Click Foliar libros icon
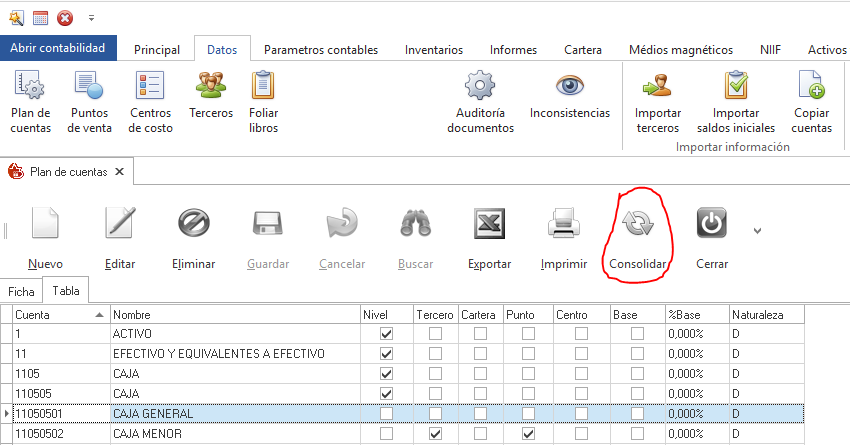The image size is (850, 445). (x=263, y=102)
